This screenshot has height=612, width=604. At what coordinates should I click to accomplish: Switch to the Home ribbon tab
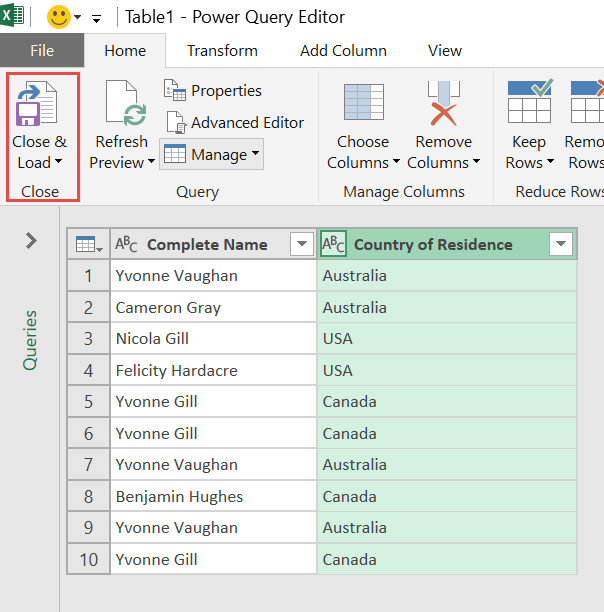125,51
